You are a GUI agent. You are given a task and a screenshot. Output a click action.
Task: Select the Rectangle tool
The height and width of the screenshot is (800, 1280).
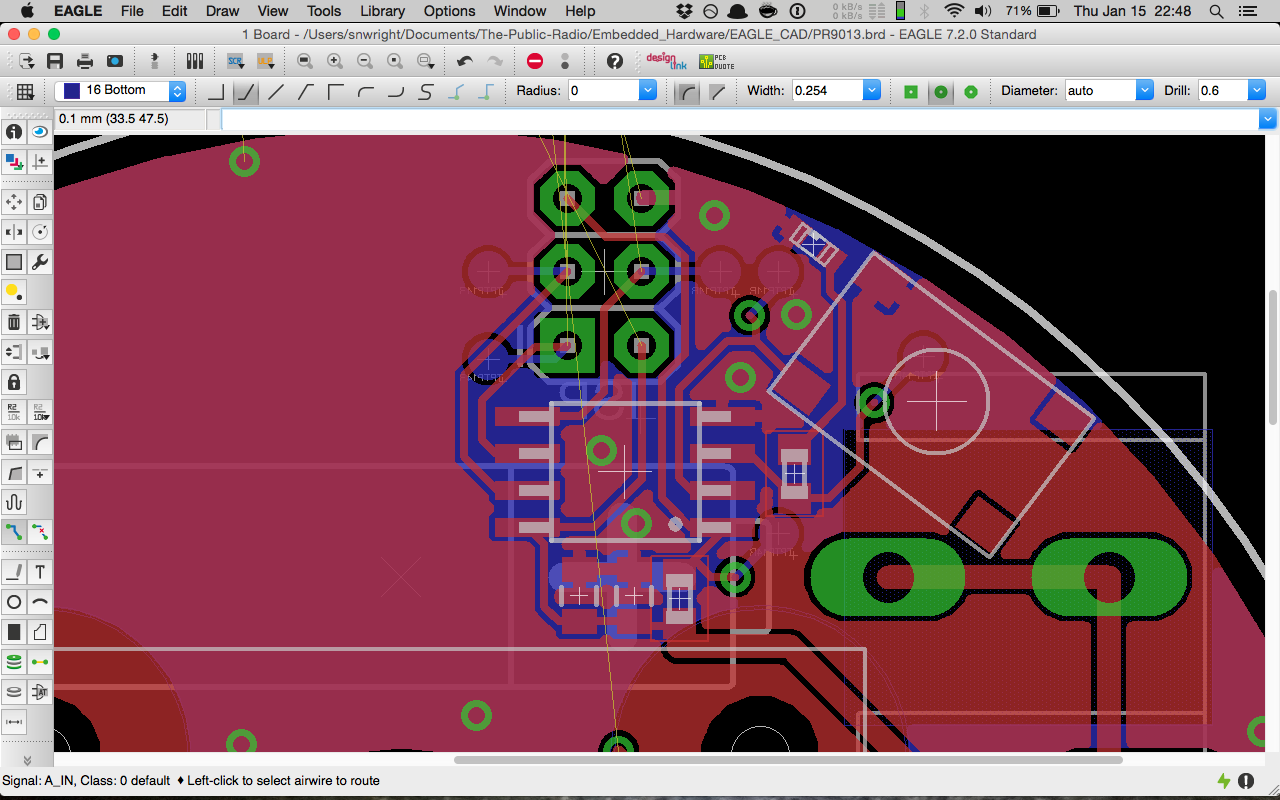tap(14, 632)
